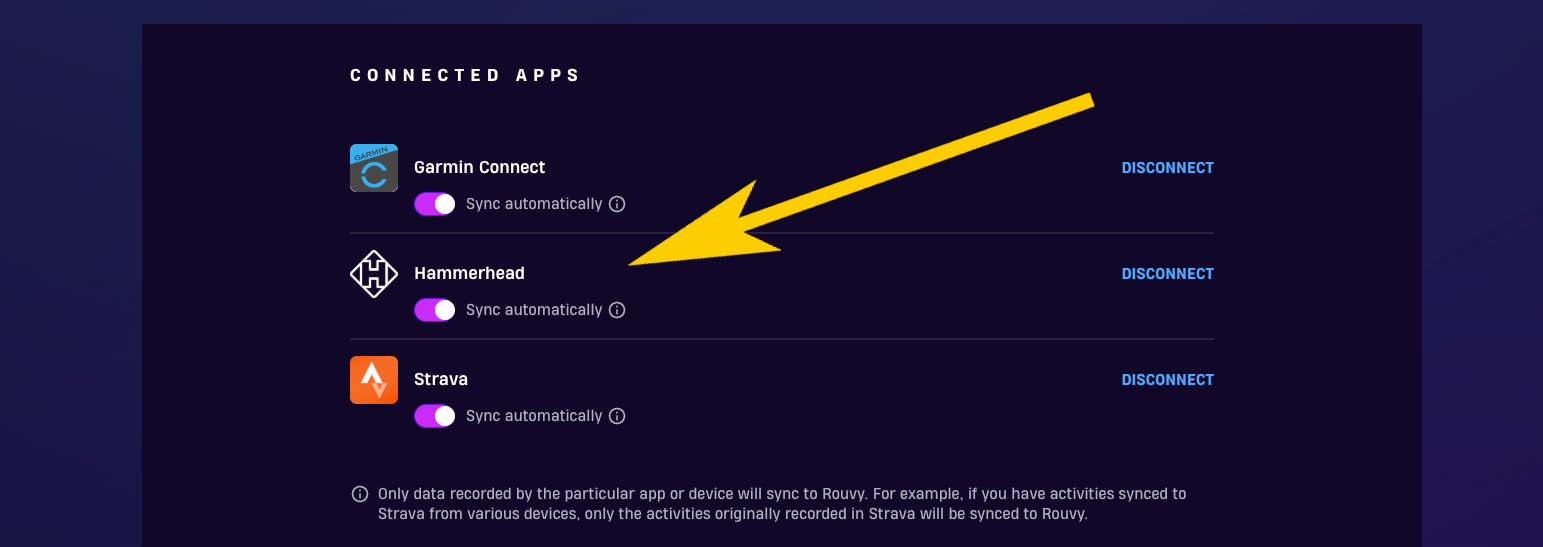1543x547 pixels.
Task: Click the Garmin Connect app icon
Action: click(374, 168)
